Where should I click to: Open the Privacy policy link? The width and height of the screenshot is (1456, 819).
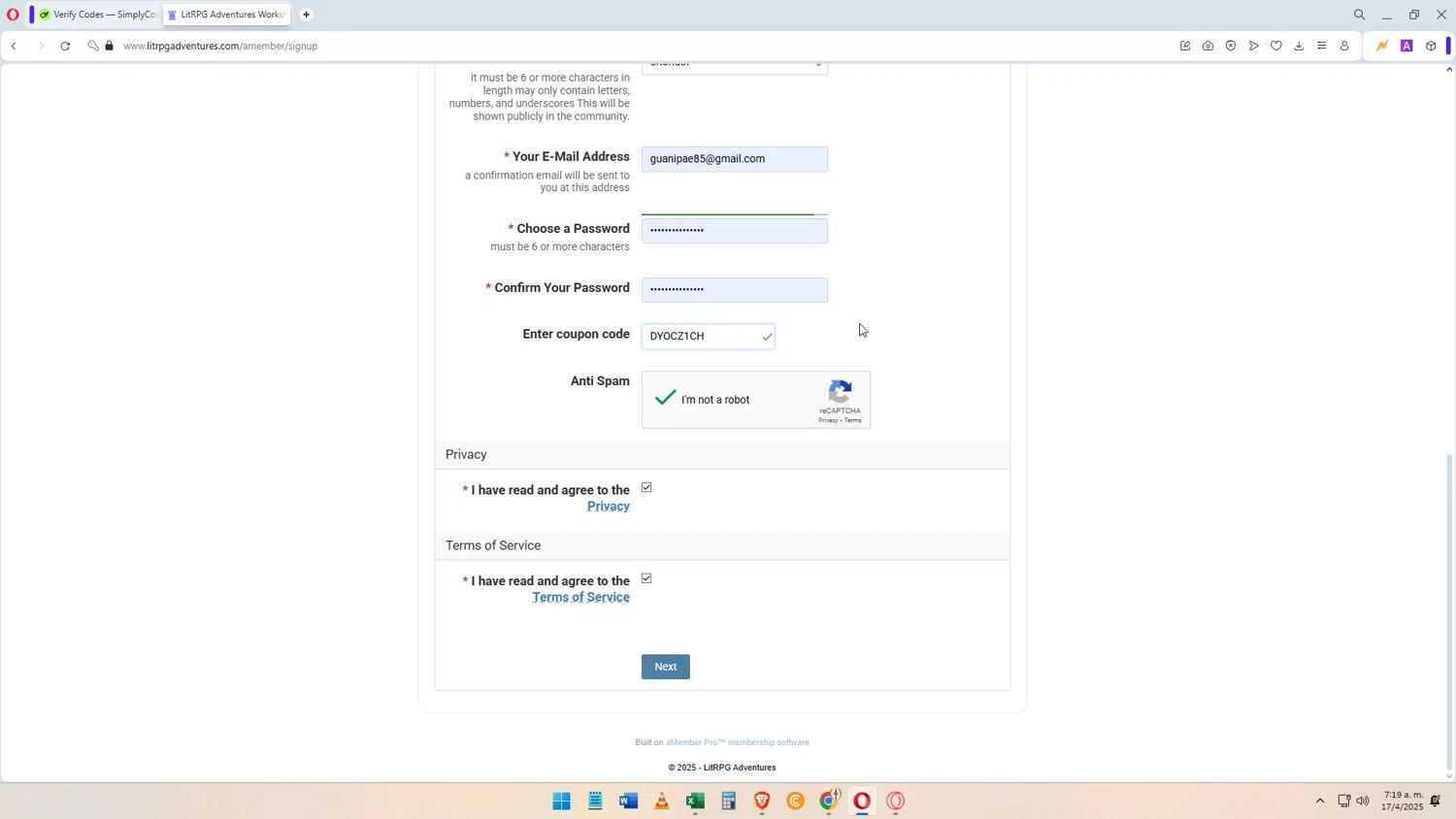coord(609,507)
